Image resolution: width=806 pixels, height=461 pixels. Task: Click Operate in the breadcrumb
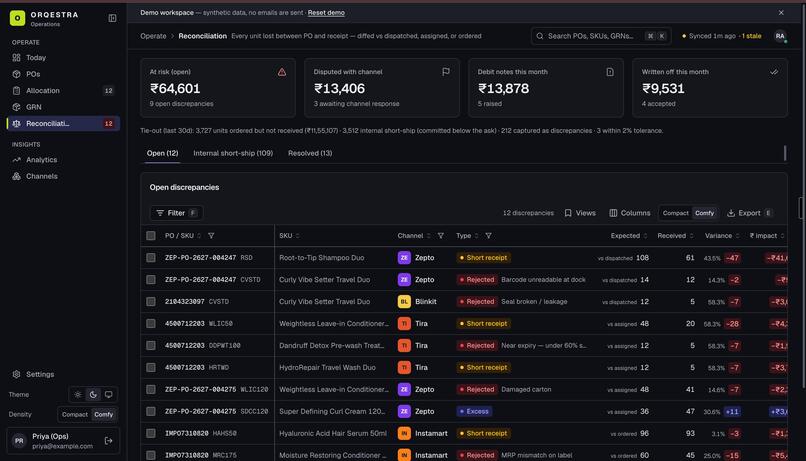click(x=153, y=36)
